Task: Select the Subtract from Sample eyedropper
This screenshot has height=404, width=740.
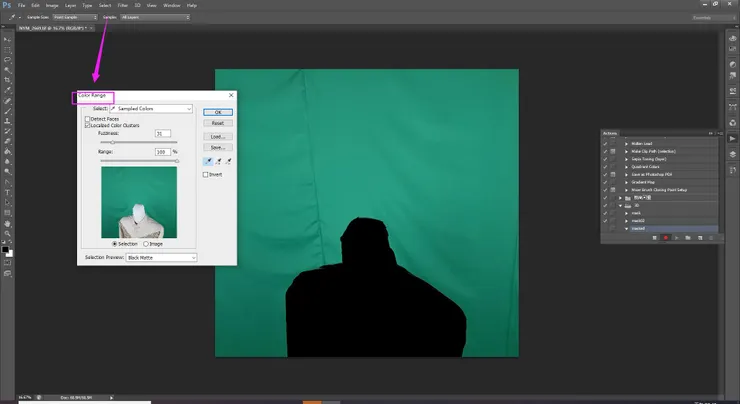Action: [x=228, y=159]
